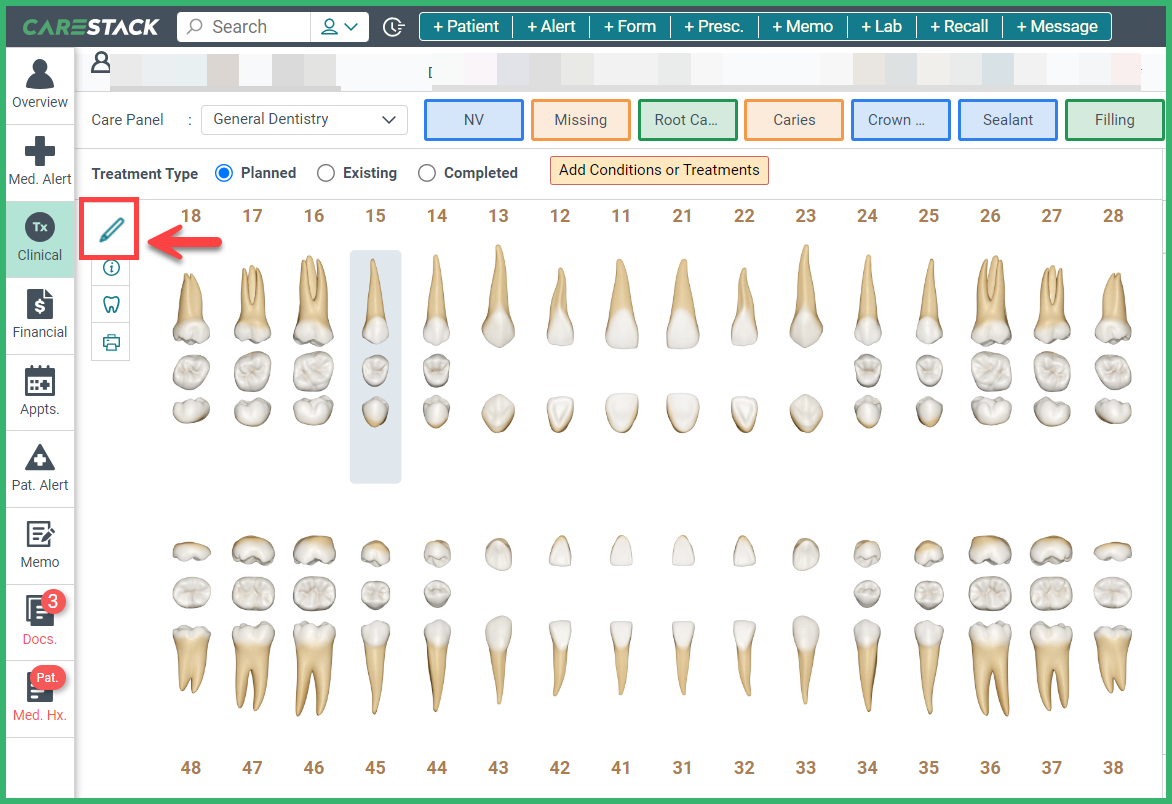This screenshot has height=804, width=1172.
Task: Open the Care Panel dropdown
Action: coord(304,120)
